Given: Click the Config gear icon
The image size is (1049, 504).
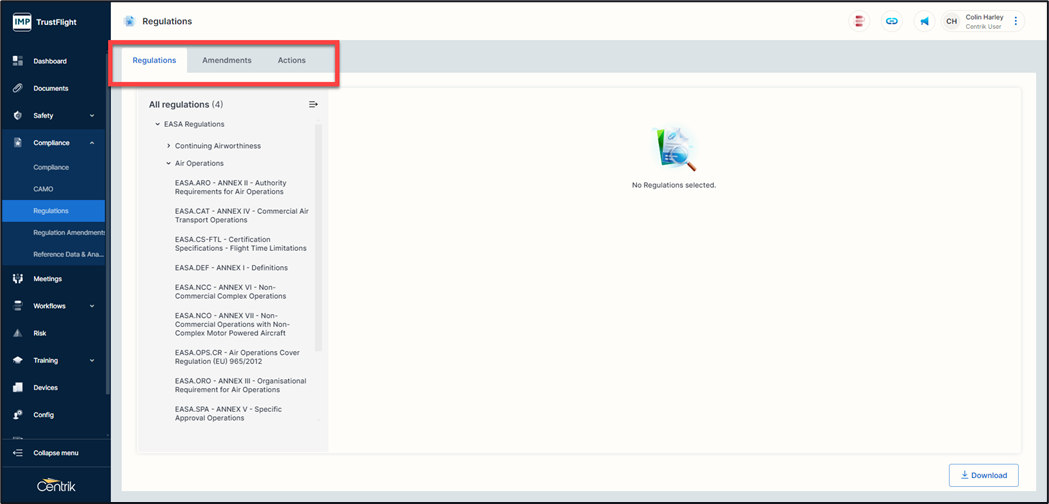Looking at the screenshot, I should pyautogui.click(x=18, y=415).
